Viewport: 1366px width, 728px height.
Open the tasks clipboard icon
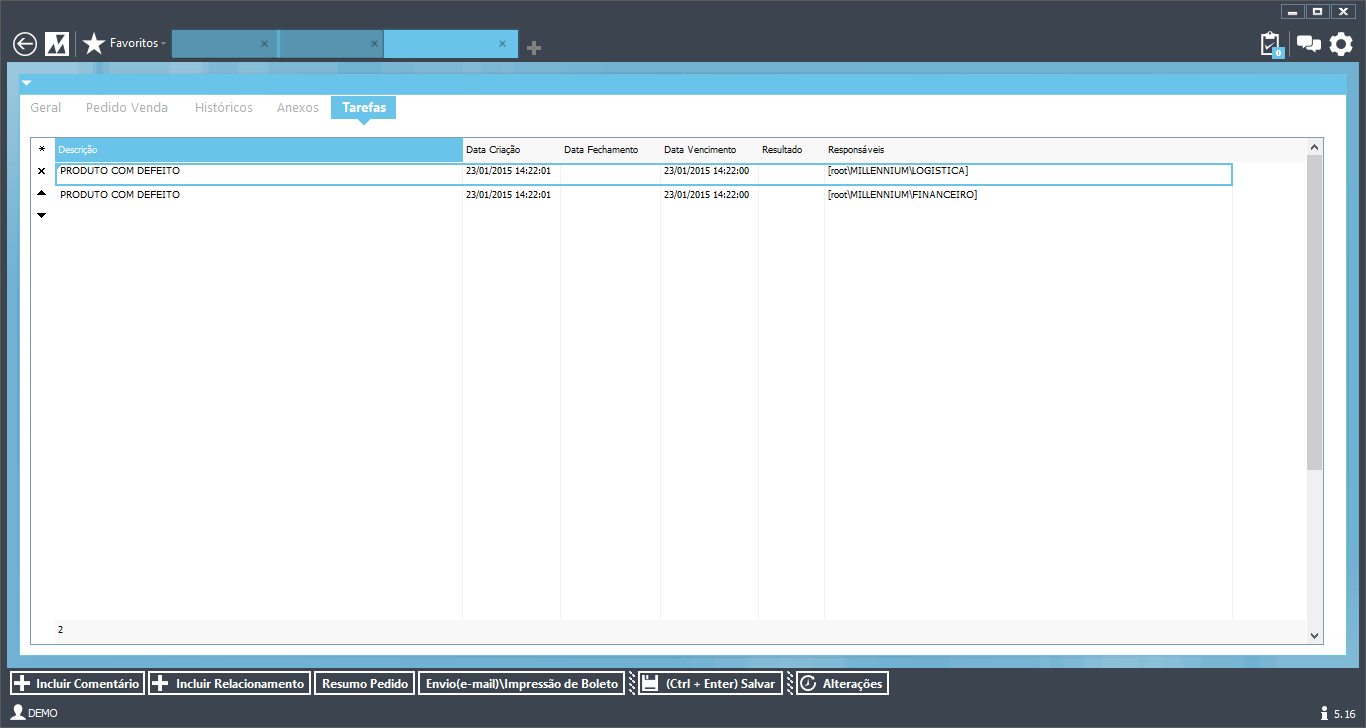[1270, 44]
